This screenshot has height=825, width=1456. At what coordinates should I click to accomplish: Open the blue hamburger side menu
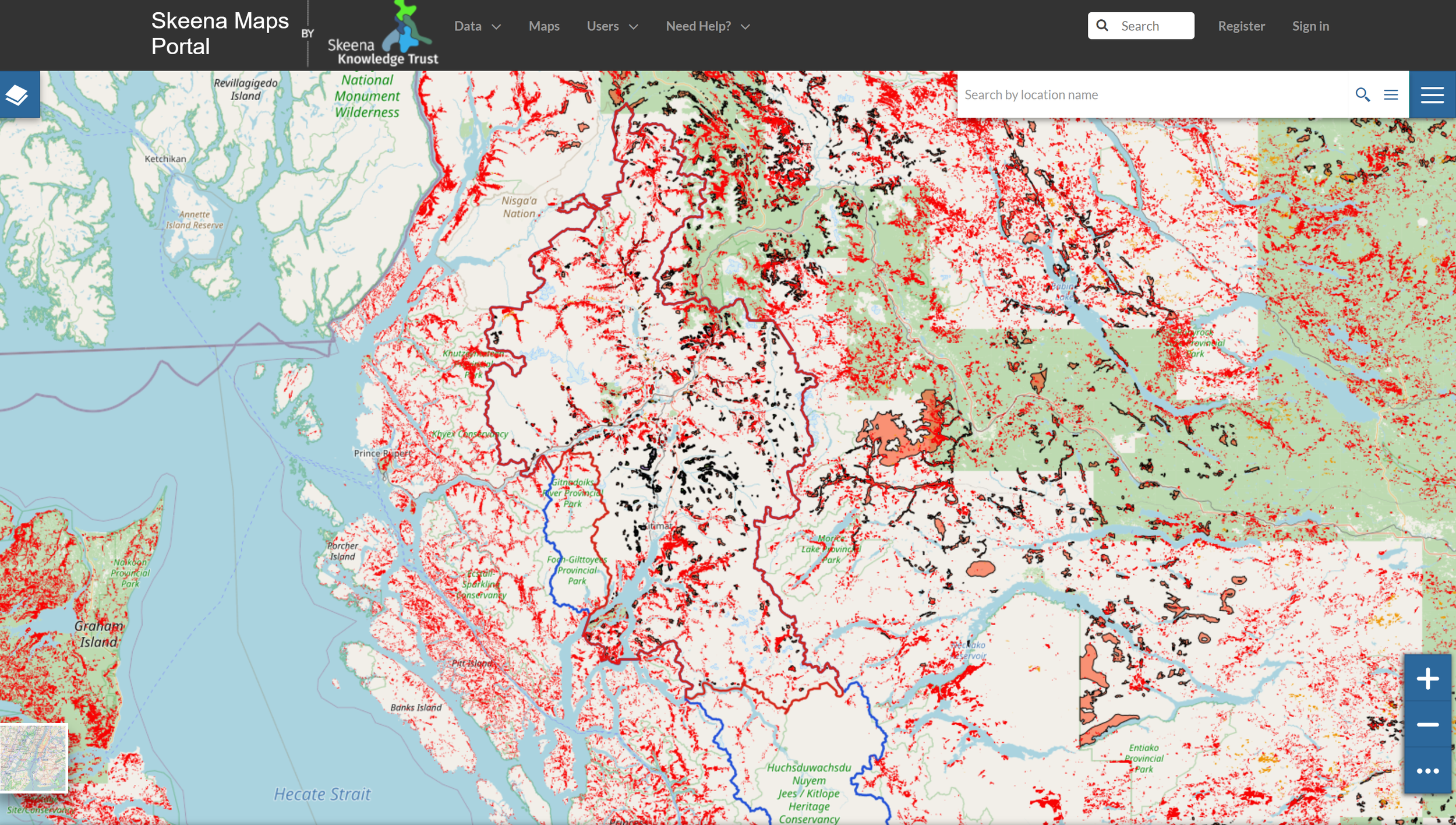(x=1432, y=94)
